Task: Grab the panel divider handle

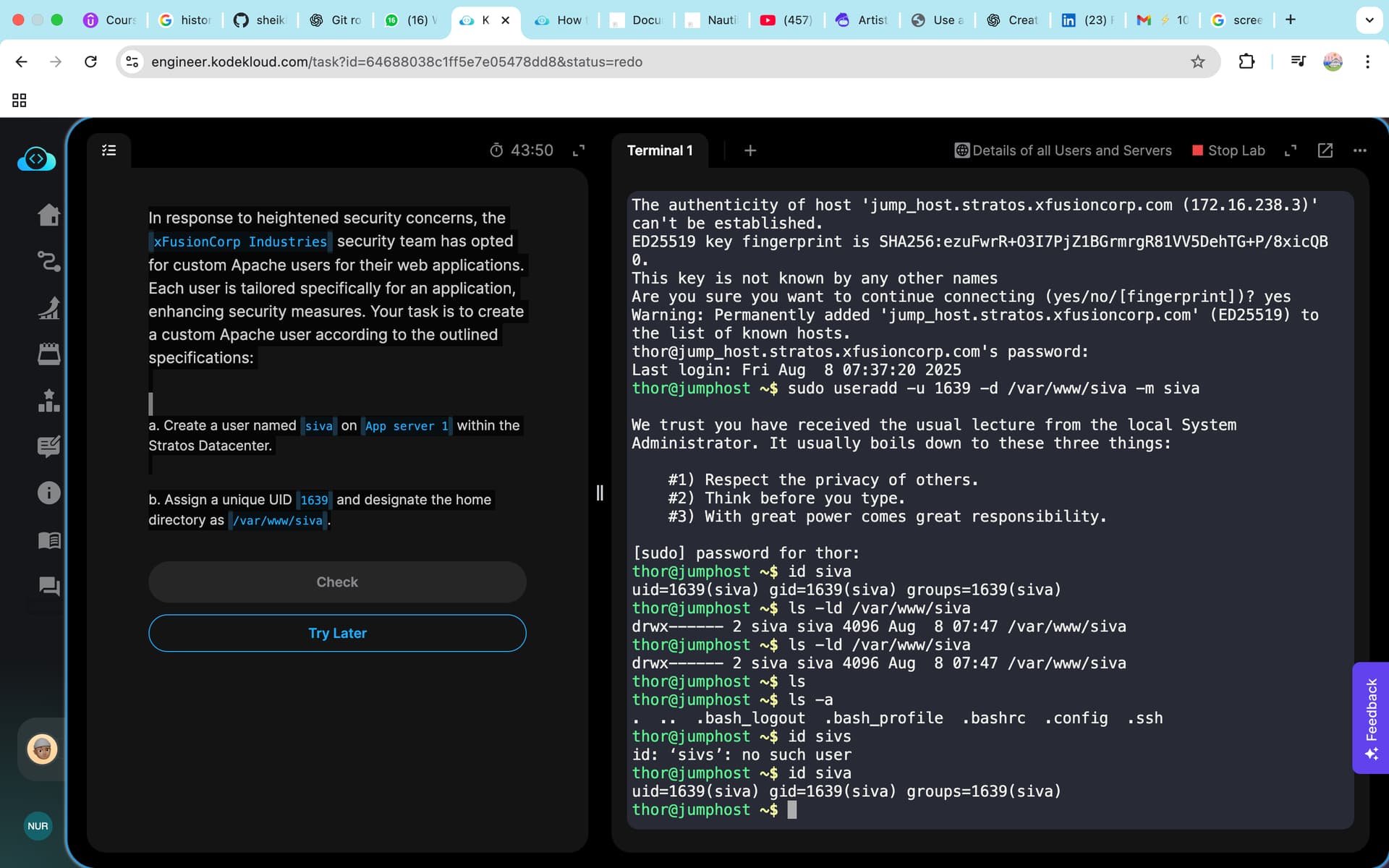Action: point(600,493)
